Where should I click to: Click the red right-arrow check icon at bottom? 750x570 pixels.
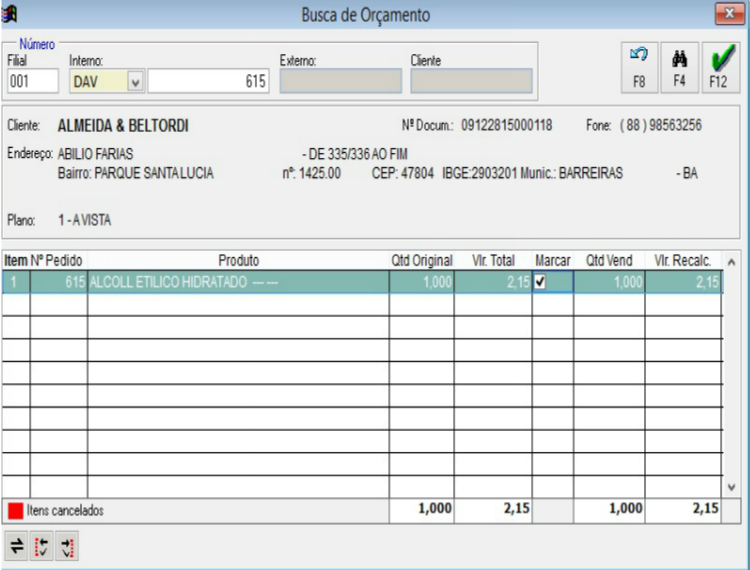(x=67, y=546)
